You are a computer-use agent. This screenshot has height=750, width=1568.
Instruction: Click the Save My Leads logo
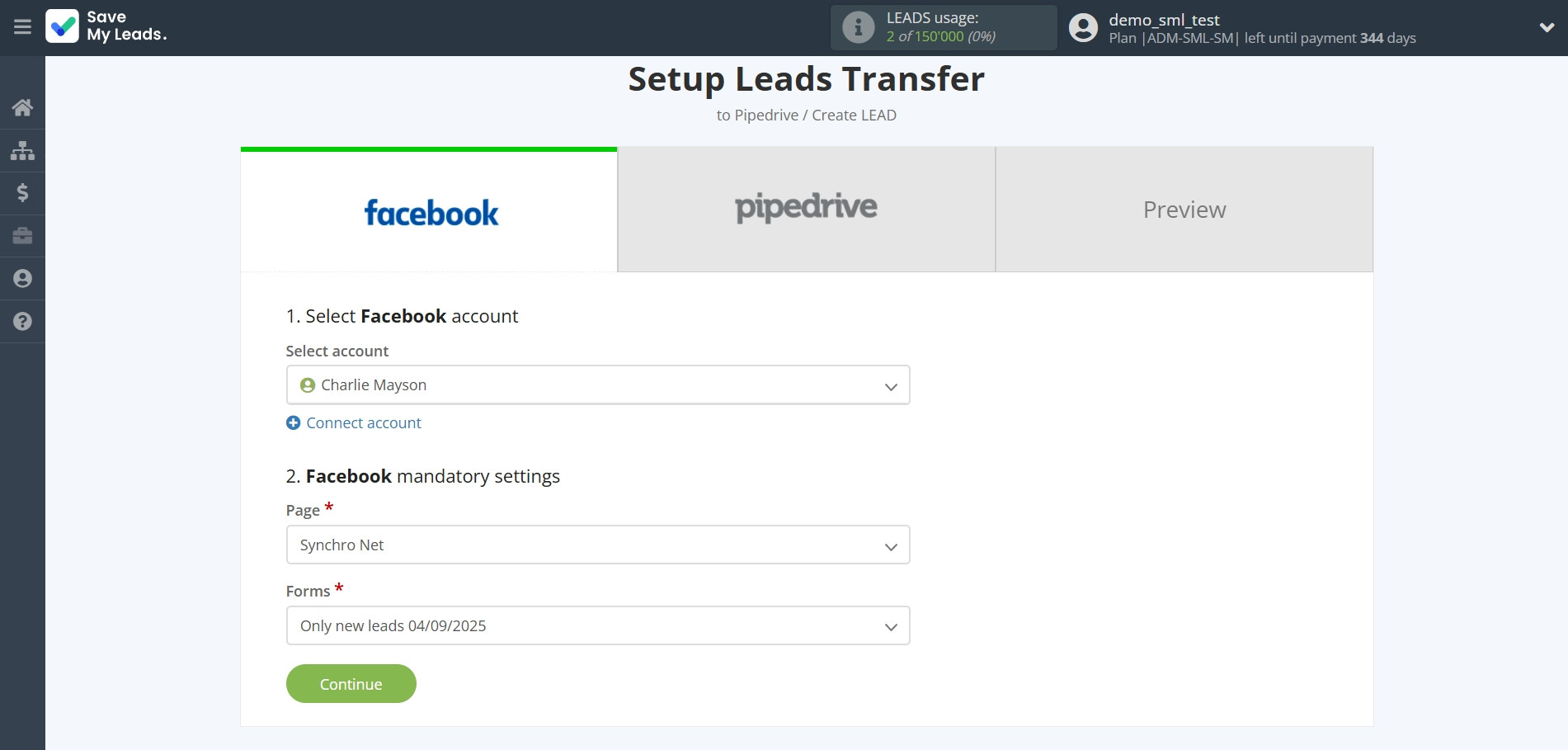tap(106, 26)
